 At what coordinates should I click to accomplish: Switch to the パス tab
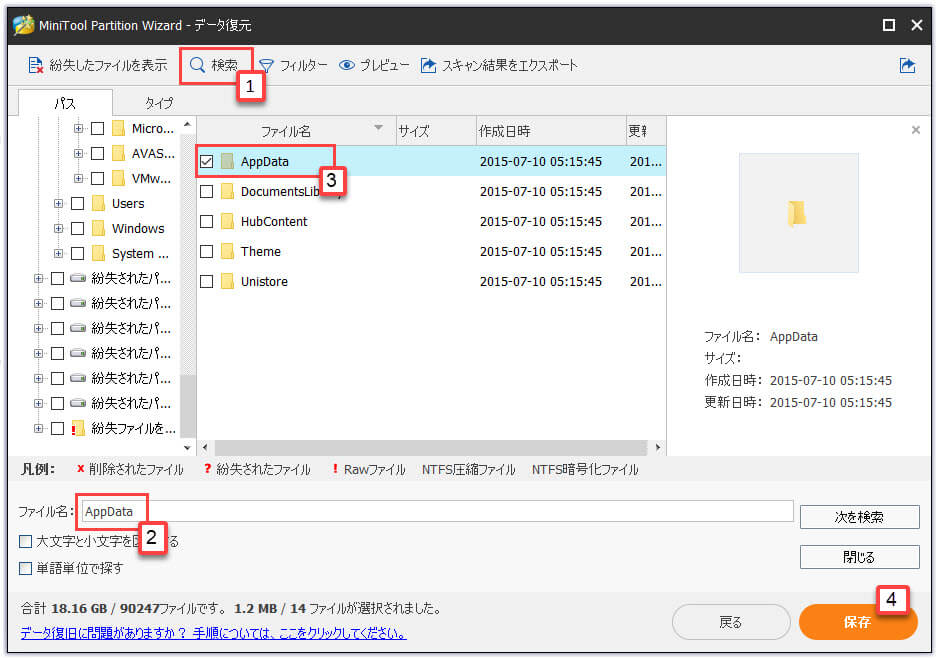pyautogui.click(x=65, y=103)
